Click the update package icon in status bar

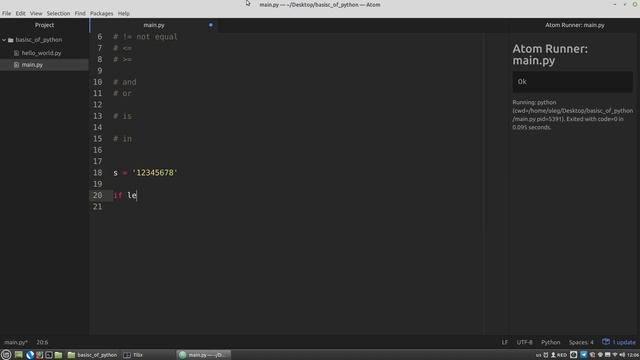coord(606,342)
